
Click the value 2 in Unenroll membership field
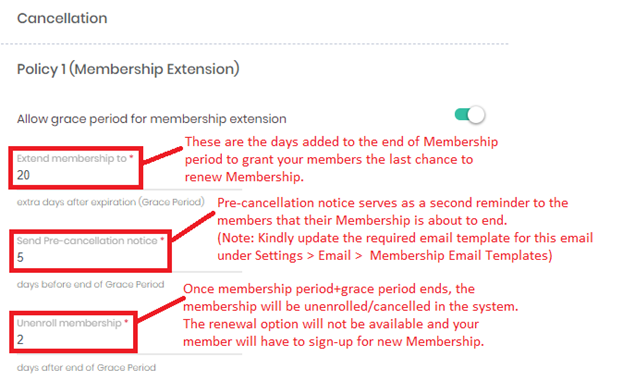(x=20, y=339)
